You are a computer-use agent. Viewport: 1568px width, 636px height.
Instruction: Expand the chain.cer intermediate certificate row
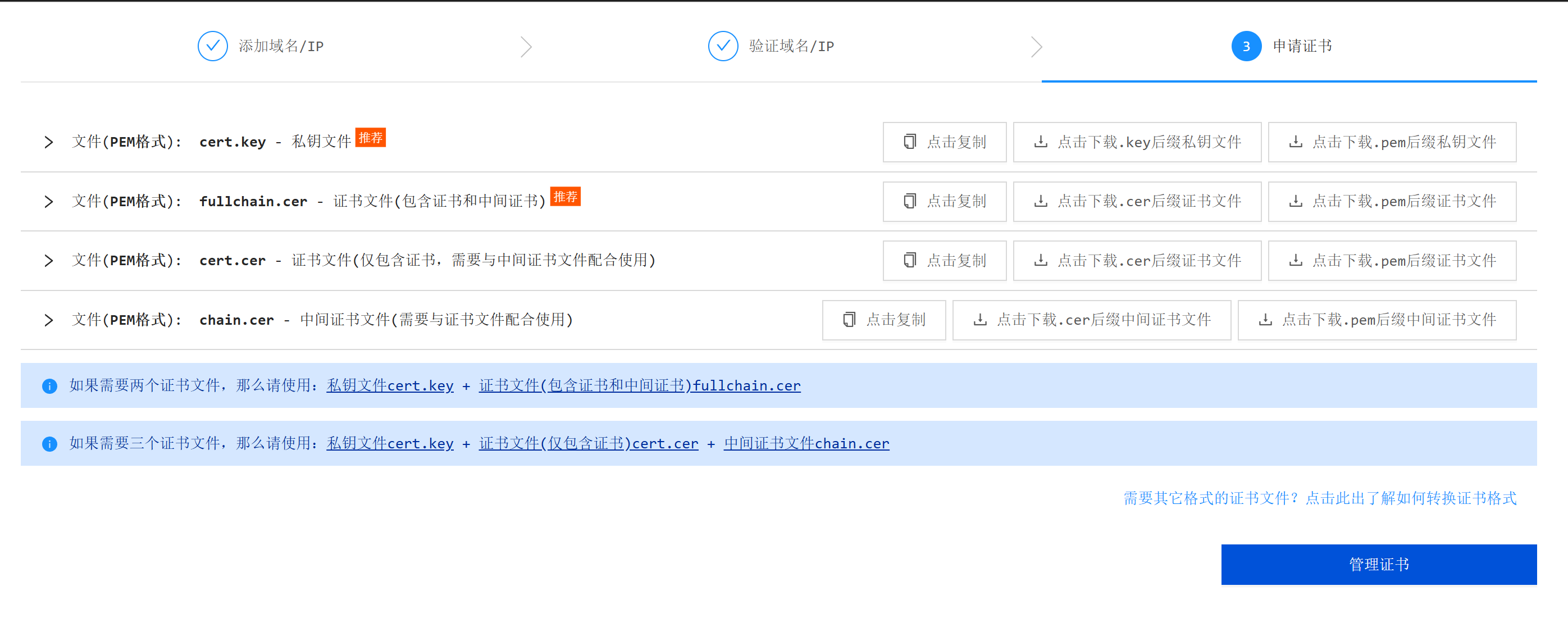click(49, 320)
